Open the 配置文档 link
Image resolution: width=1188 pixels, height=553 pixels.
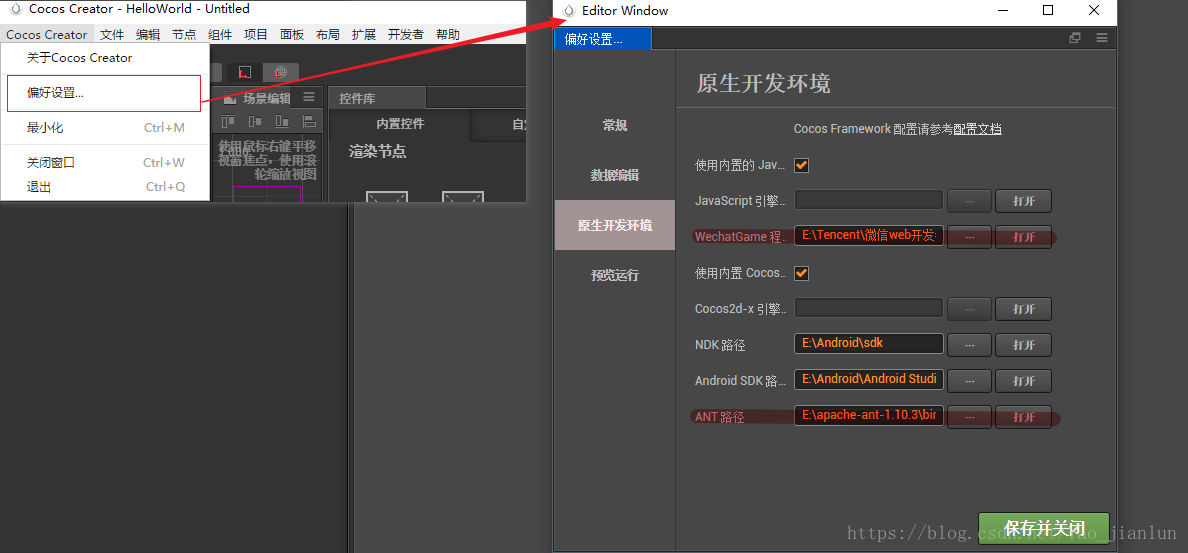pos(977,129)
